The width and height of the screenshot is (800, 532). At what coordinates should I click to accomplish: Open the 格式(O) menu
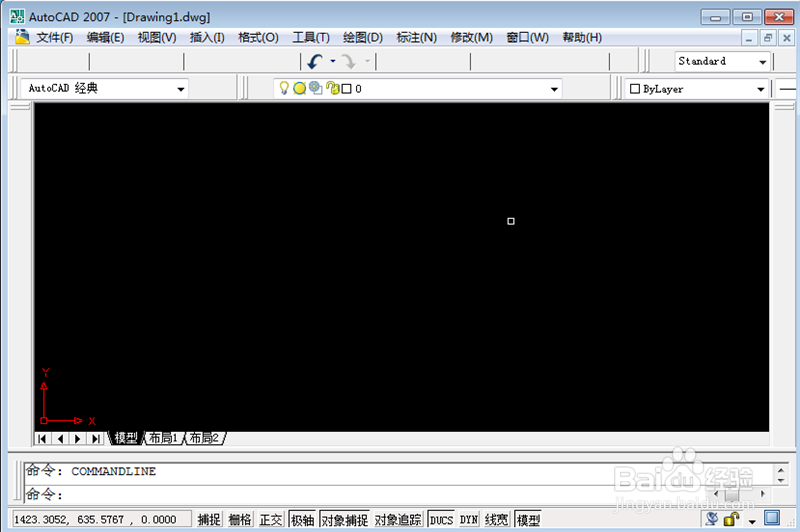click(x=258, y=37)
